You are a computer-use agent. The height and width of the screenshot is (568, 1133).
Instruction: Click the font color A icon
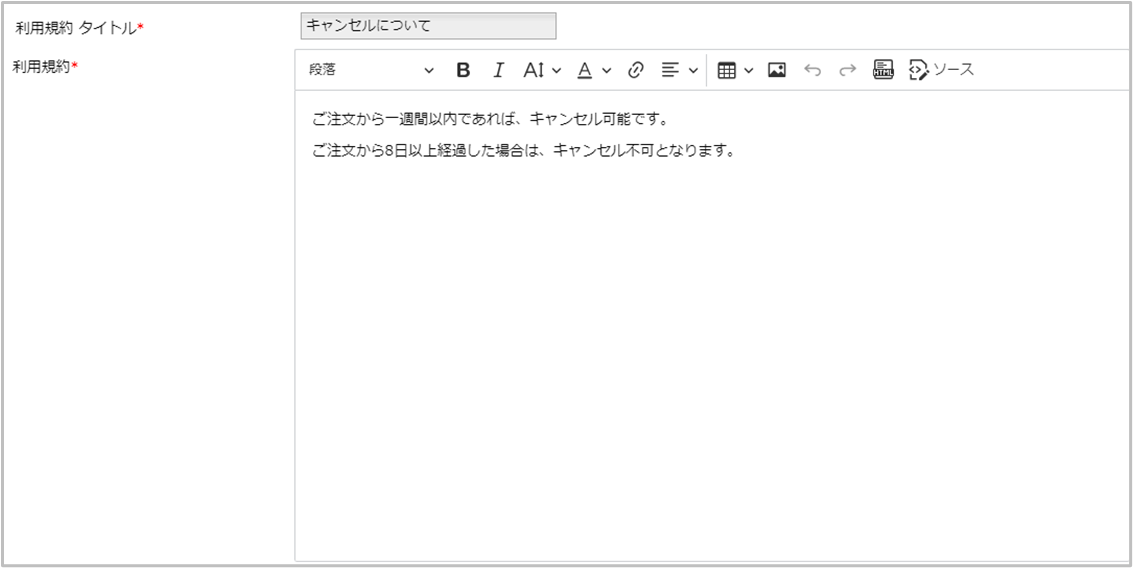pos(585,70)
